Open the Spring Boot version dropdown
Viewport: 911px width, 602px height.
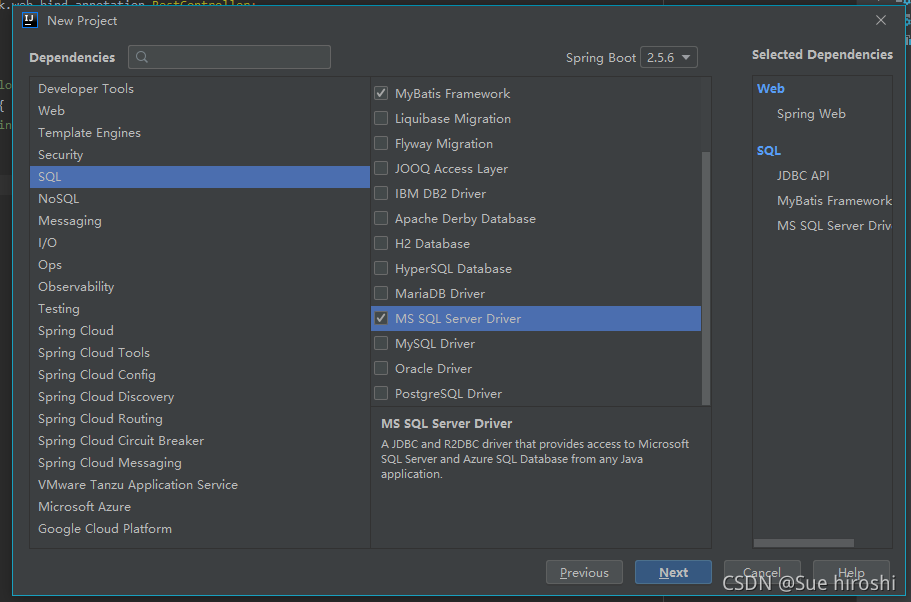pos(669,58)
